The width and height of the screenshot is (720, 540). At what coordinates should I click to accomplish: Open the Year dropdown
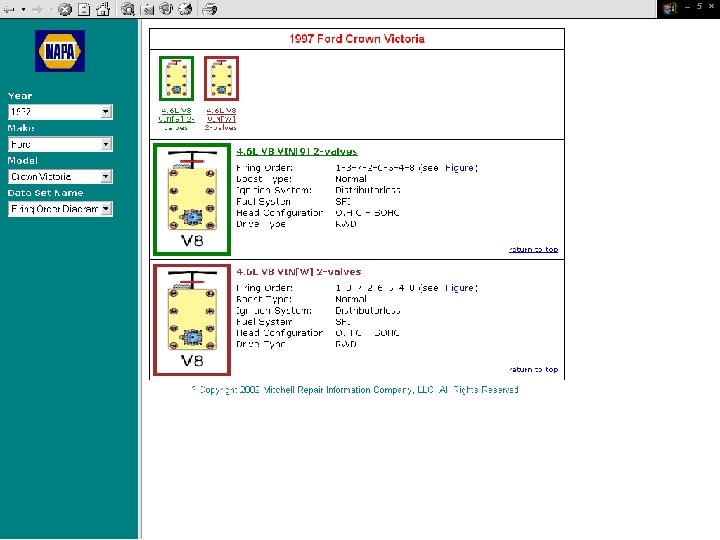[60, 112]
